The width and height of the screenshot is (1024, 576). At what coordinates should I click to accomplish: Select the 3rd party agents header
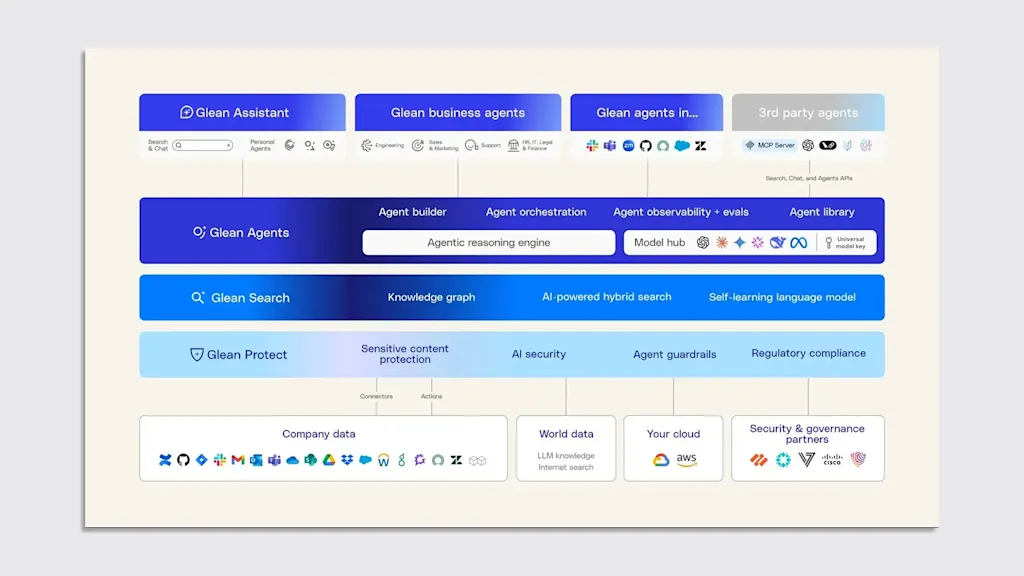[x=808, y=112]
